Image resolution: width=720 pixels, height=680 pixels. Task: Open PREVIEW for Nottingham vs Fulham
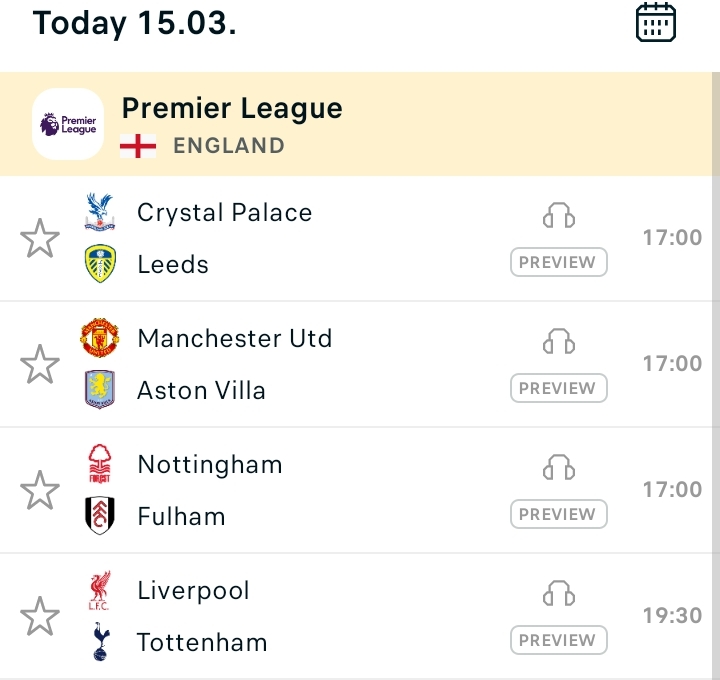(558, 514)
